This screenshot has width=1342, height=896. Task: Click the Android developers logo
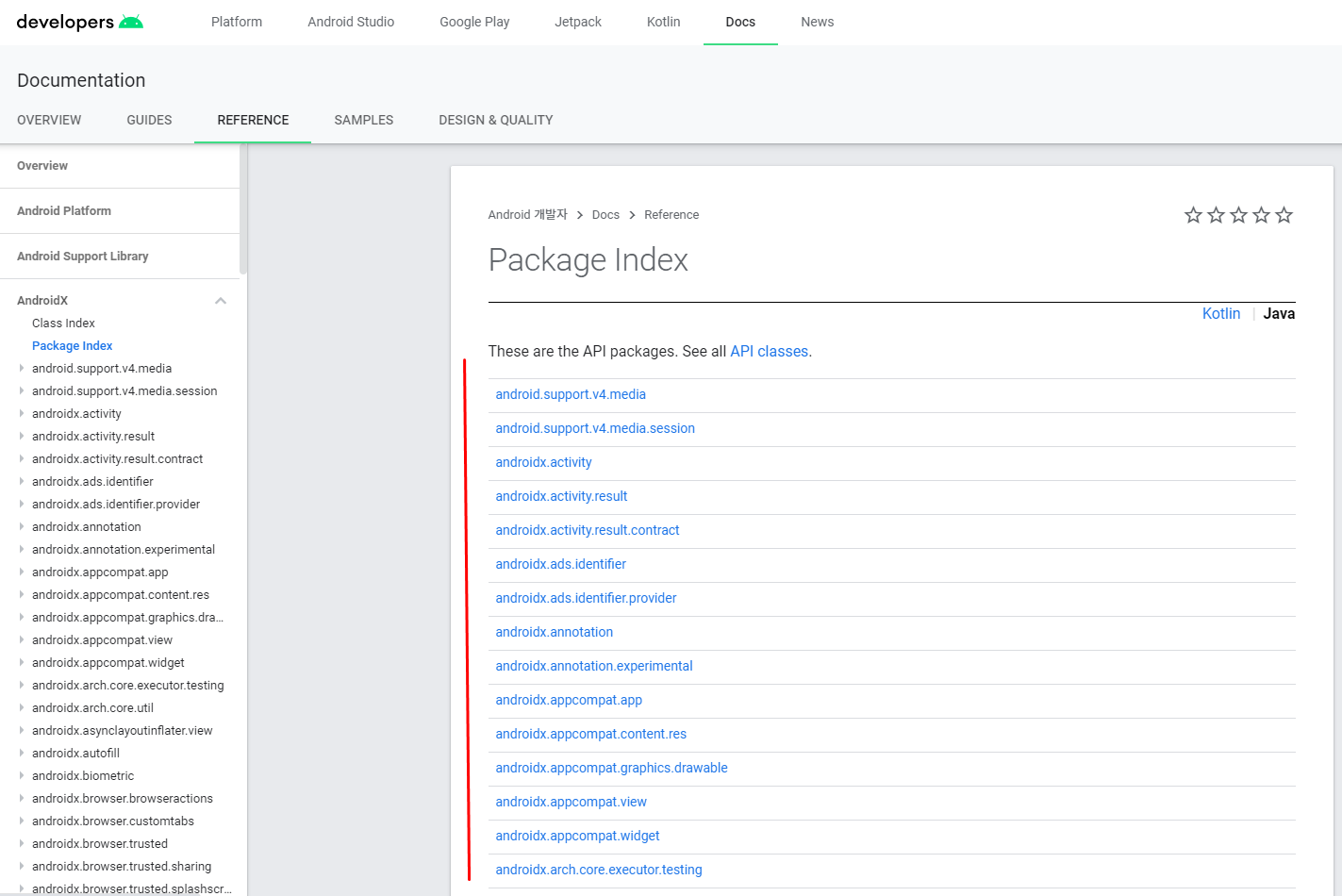click(80, 22)
